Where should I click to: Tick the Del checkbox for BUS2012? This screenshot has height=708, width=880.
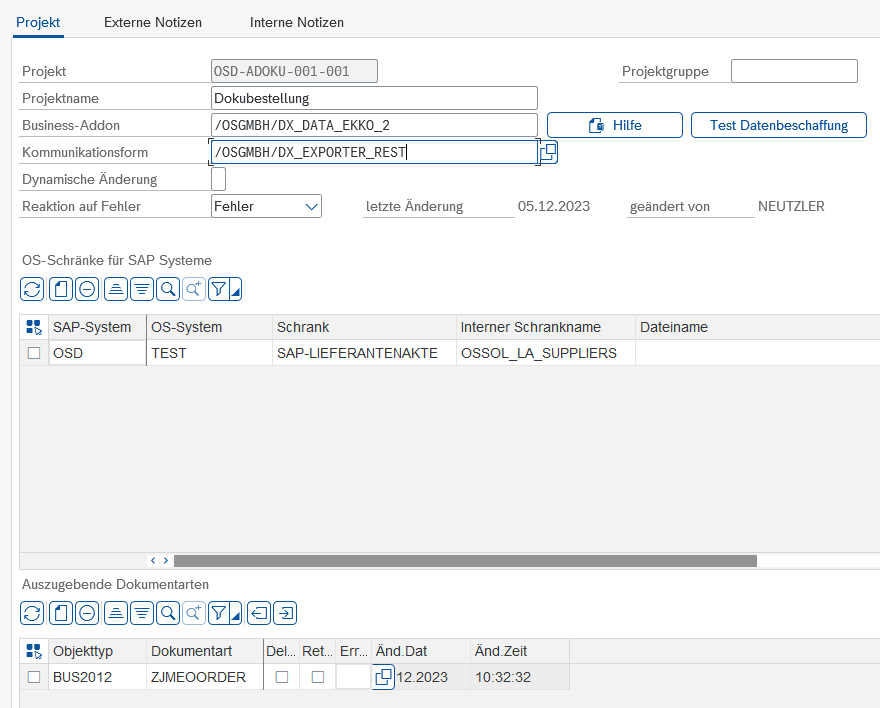click(282, 677)
